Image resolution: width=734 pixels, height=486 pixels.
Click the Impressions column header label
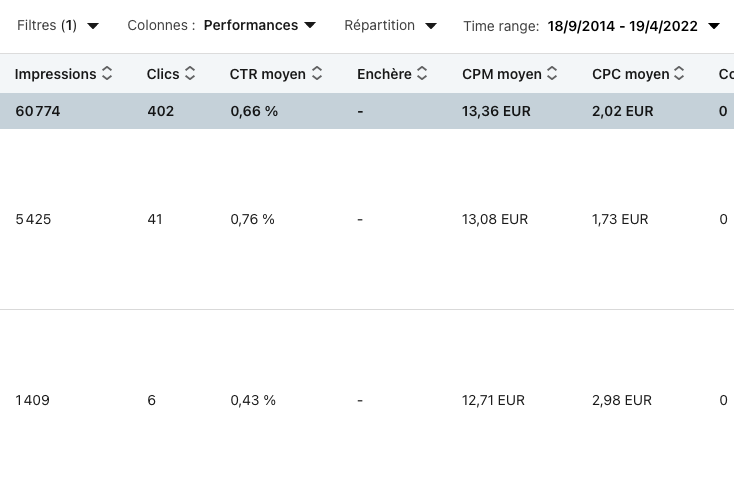coord(56,74)
